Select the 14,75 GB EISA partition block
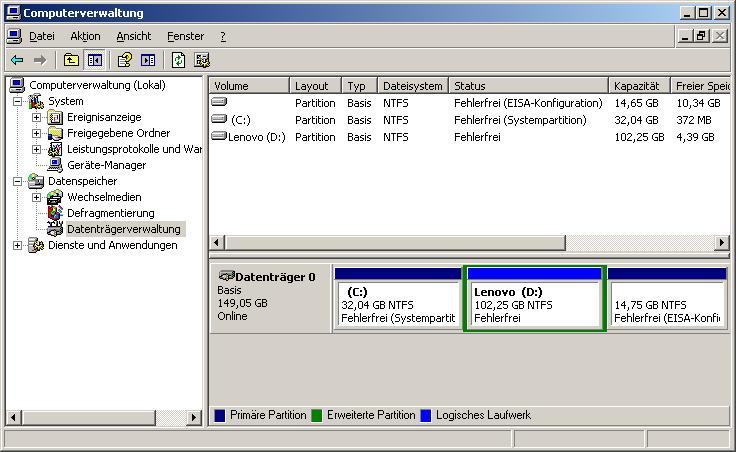 click(667, 299)
